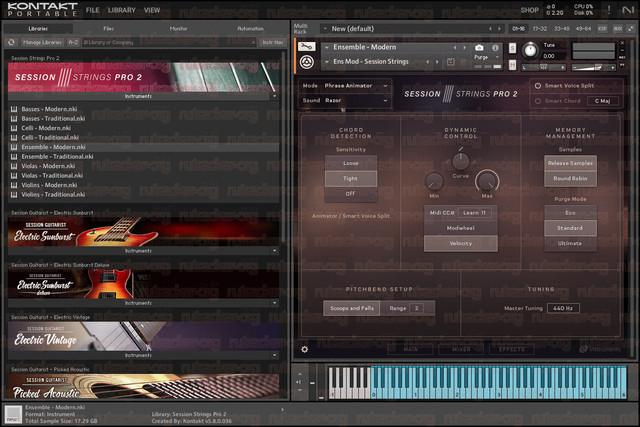Image resolution: width=640 pixels, height=427 pixels.
Task: Open the FILE menu
Action: pyautogui.click(x=93, y=10)
